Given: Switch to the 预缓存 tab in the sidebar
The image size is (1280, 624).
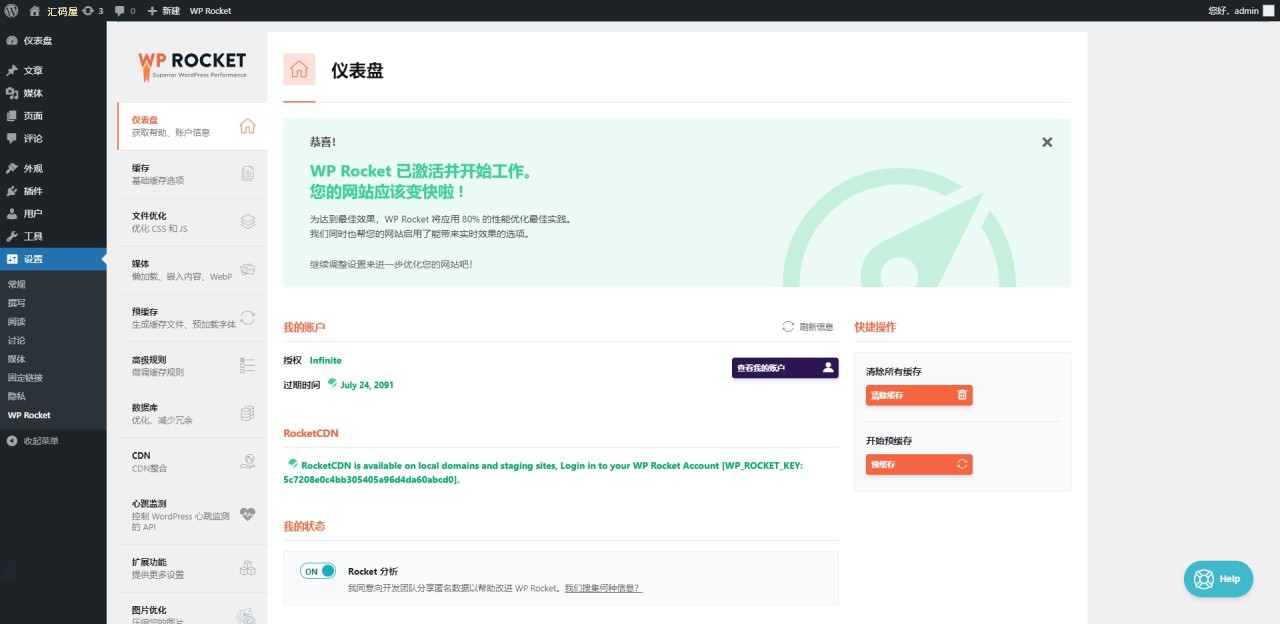Looking at the screenshot, I should pos(192,318).
